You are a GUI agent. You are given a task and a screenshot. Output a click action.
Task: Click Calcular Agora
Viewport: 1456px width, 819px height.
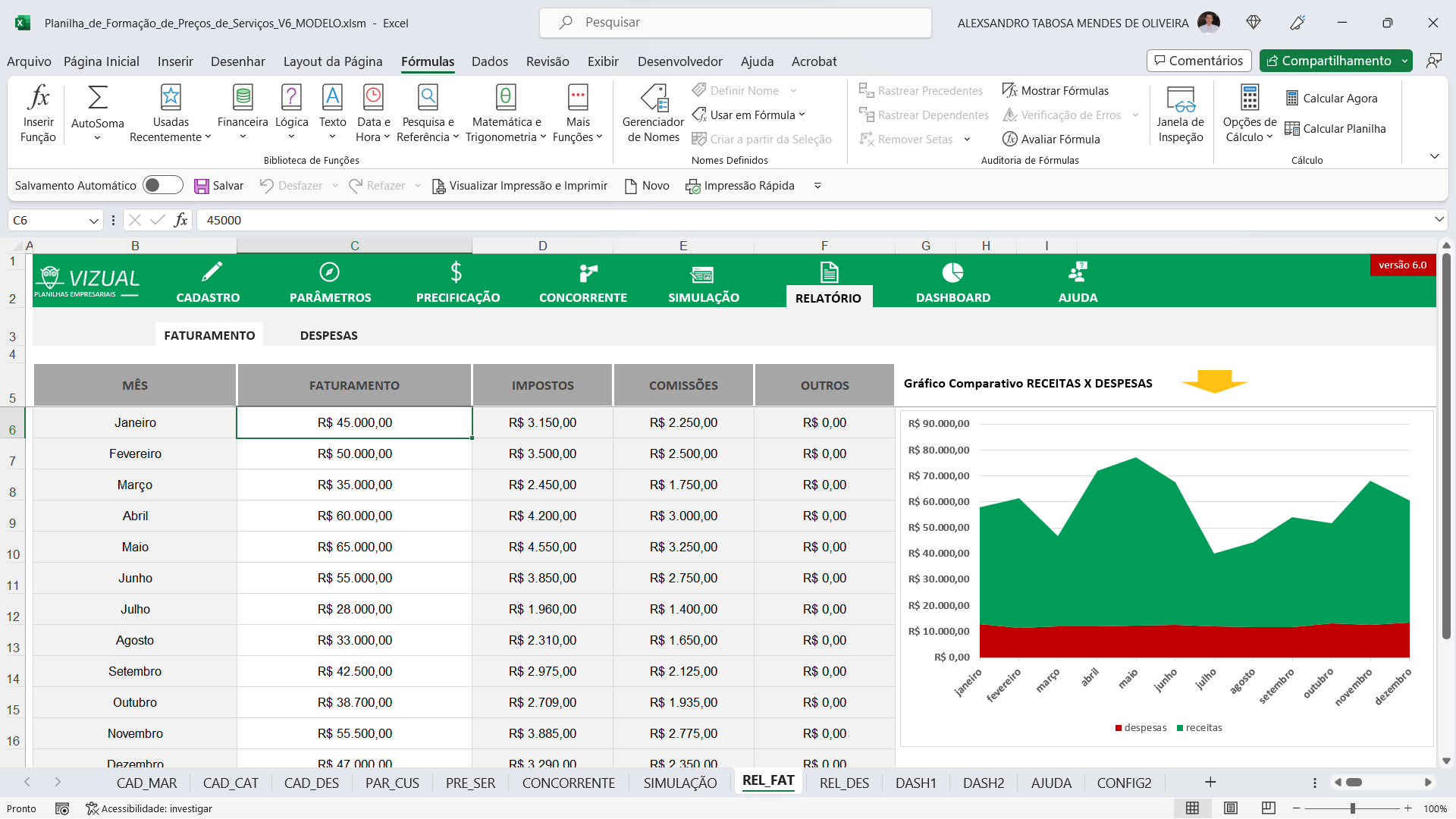click(x=1332, y=99)
